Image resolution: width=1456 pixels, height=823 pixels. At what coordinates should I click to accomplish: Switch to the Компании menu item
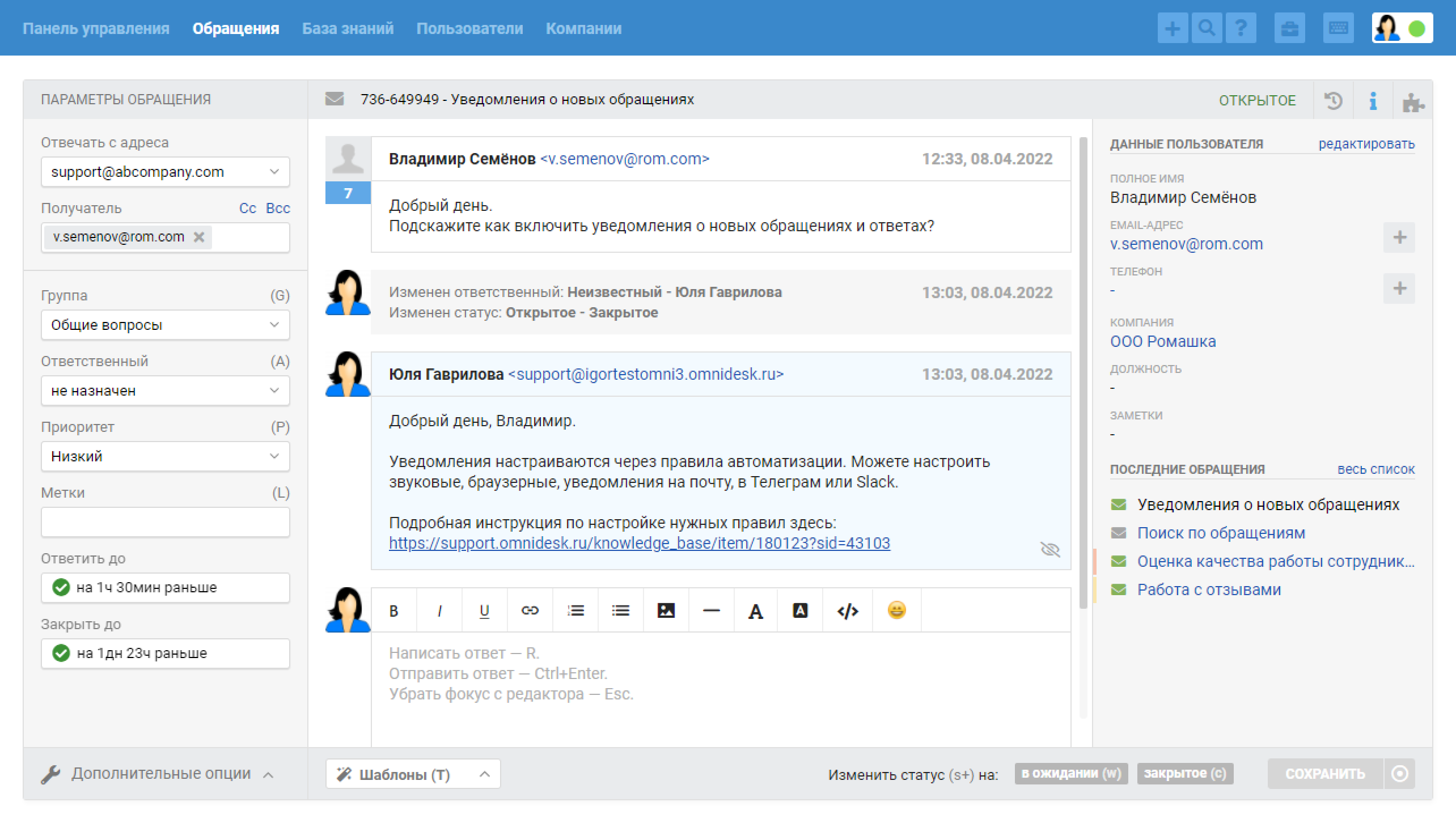[x=583, y=28]
